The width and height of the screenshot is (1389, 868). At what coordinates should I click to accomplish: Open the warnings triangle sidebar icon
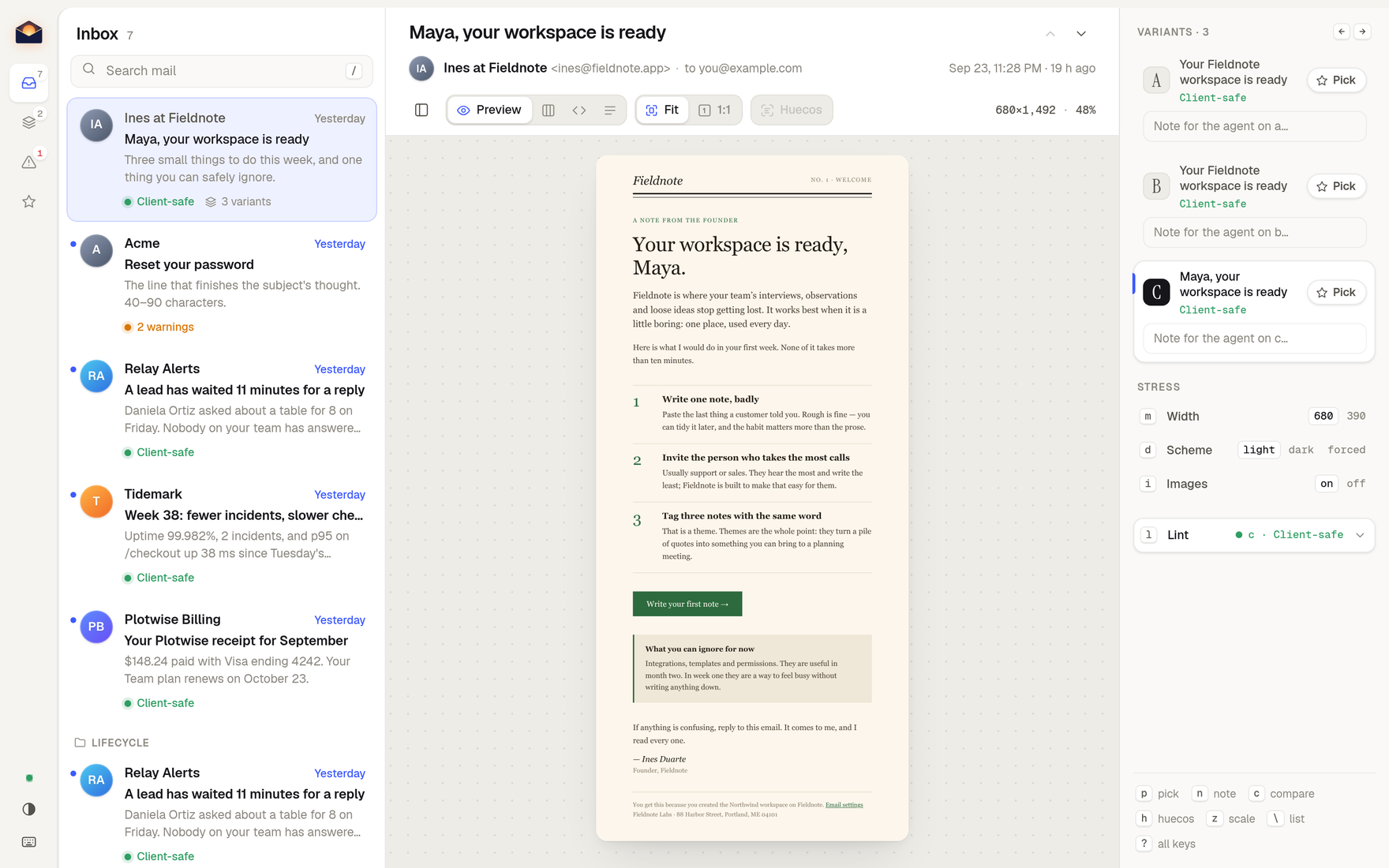29,162
